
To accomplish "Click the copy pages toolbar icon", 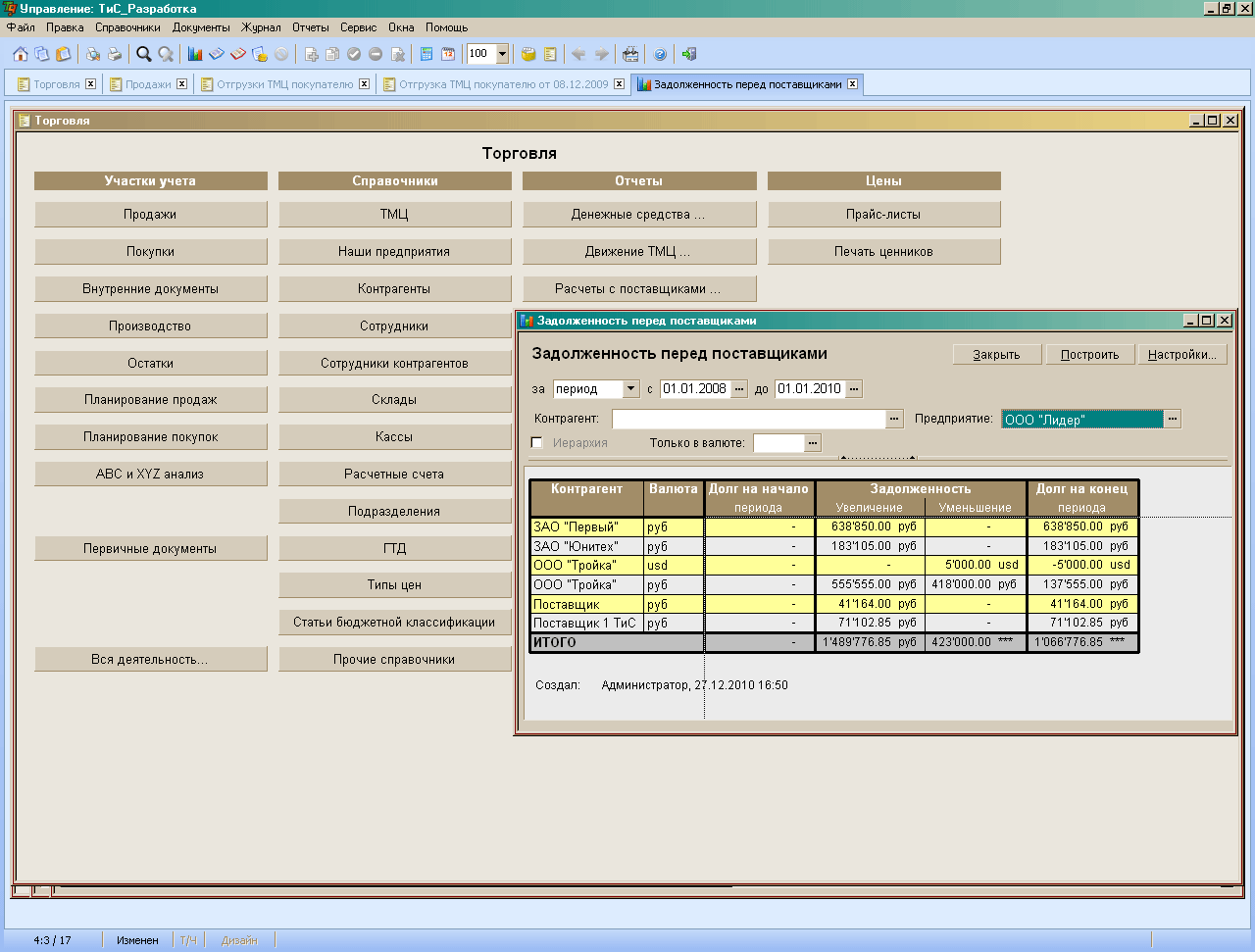I will (x=42, y=54).
